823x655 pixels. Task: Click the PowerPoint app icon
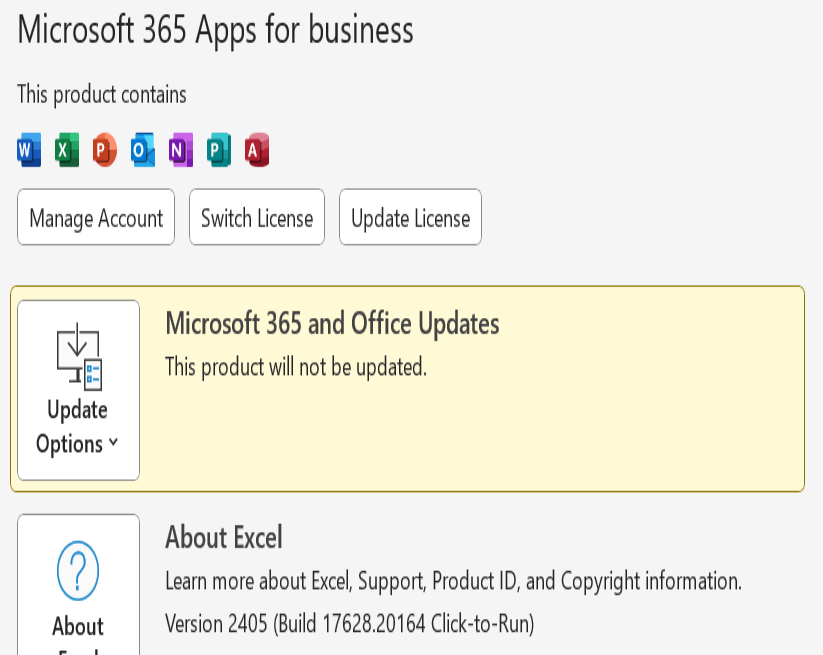click(104, 151)
